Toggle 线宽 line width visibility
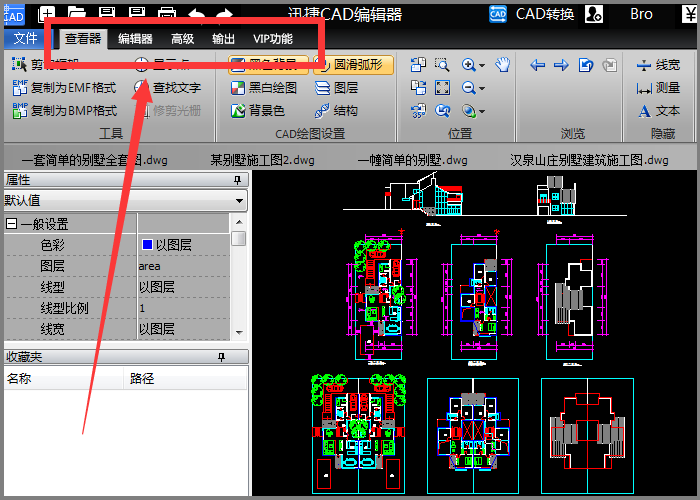The width and height of the screenshot is (700, 500). pyautogui.click(x=658, y=65)
